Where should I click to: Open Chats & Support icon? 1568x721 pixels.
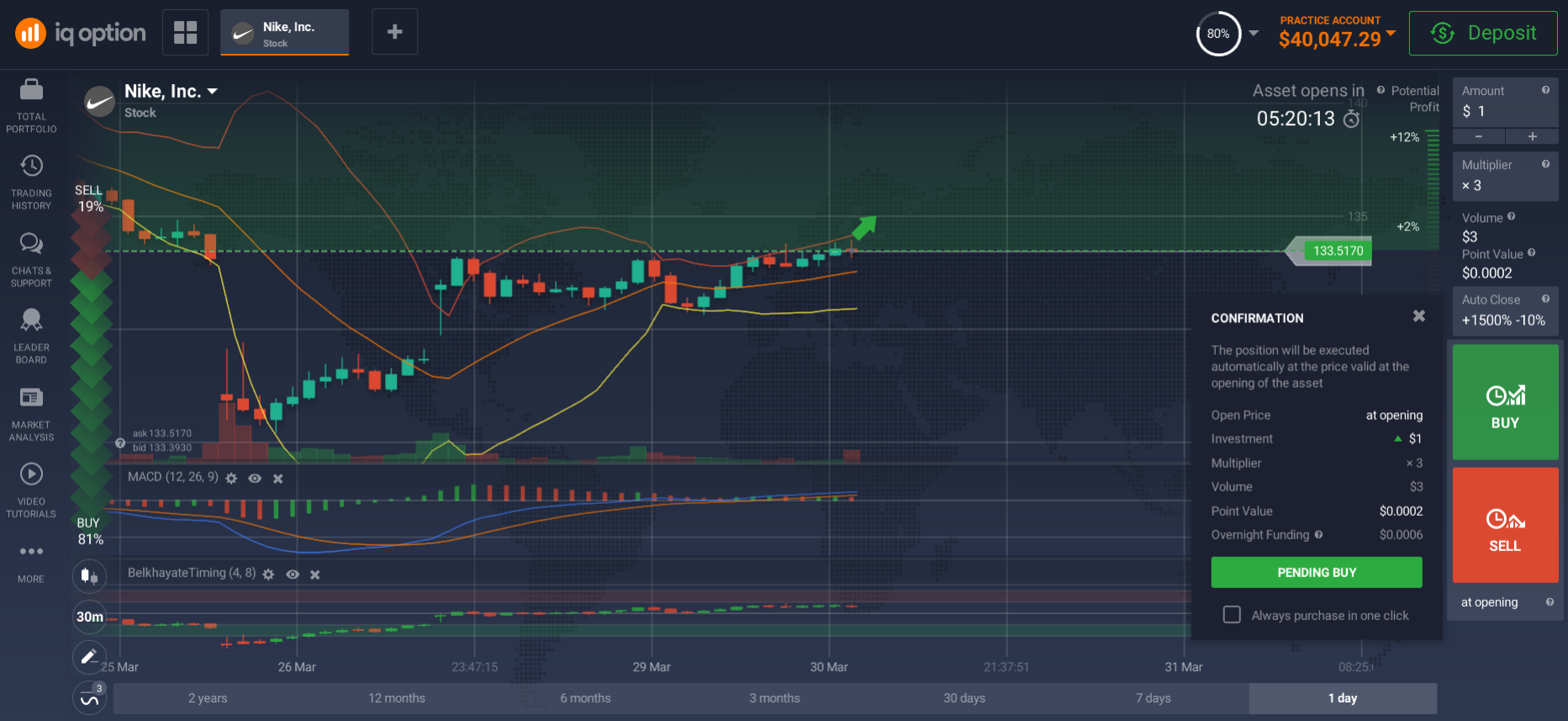coord(31,244)
